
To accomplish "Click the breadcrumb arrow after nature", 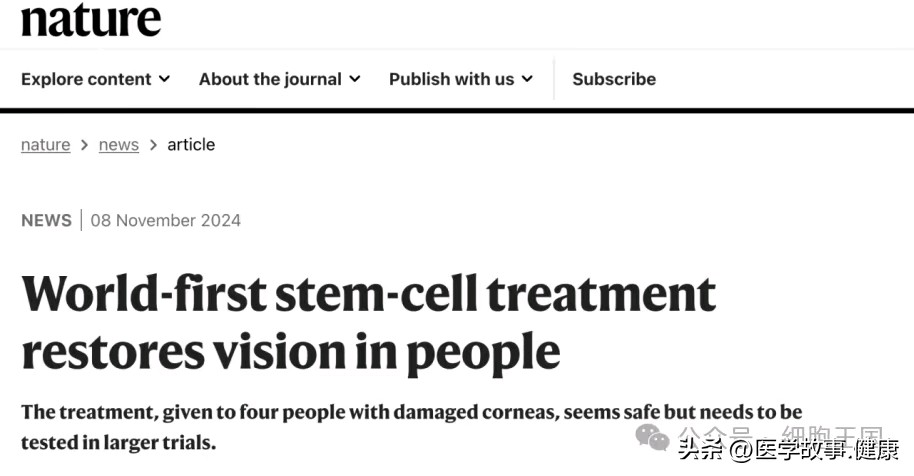I will pos(85,145).
